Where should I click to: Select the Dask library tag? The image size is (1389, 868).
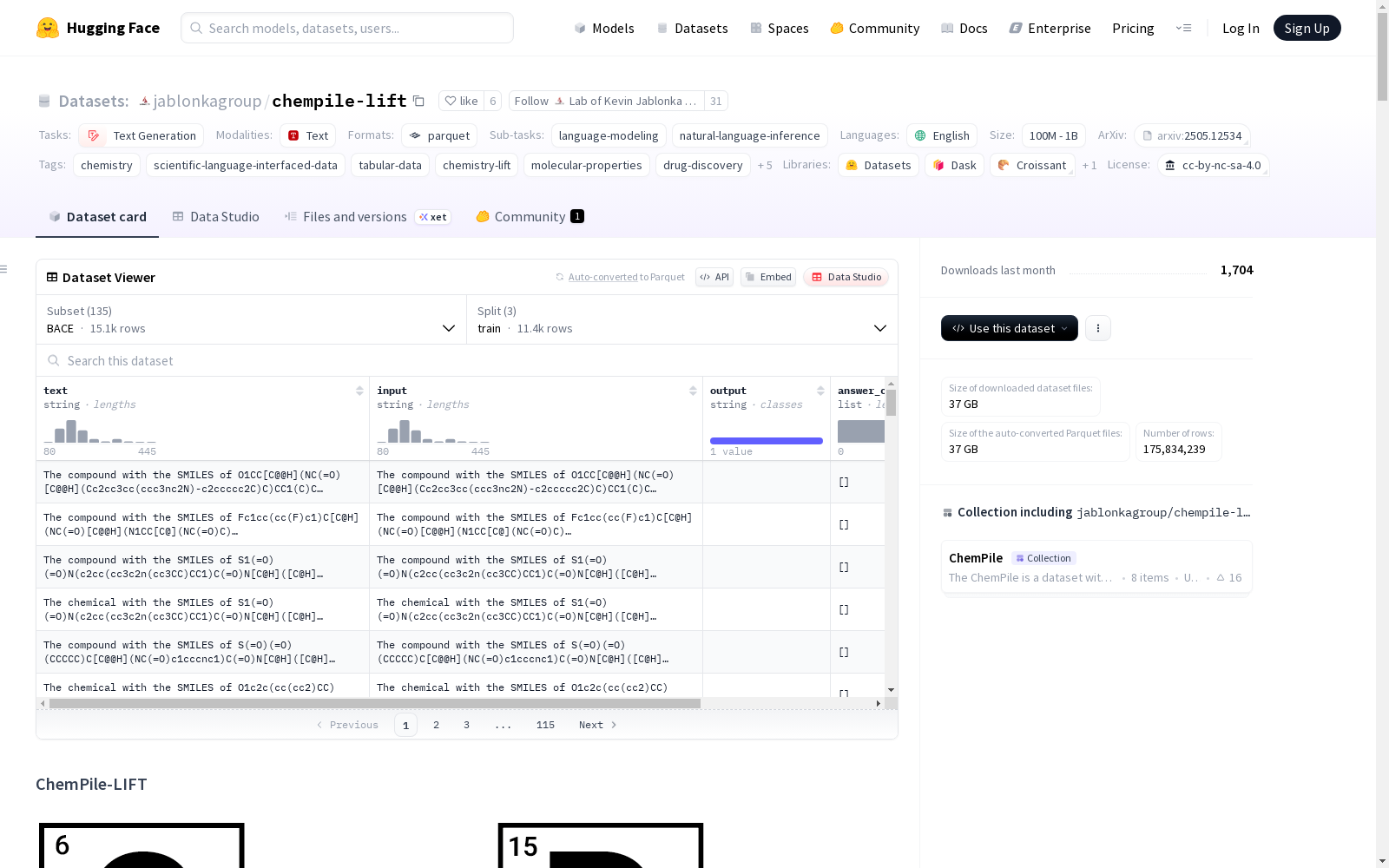point(955,165)
